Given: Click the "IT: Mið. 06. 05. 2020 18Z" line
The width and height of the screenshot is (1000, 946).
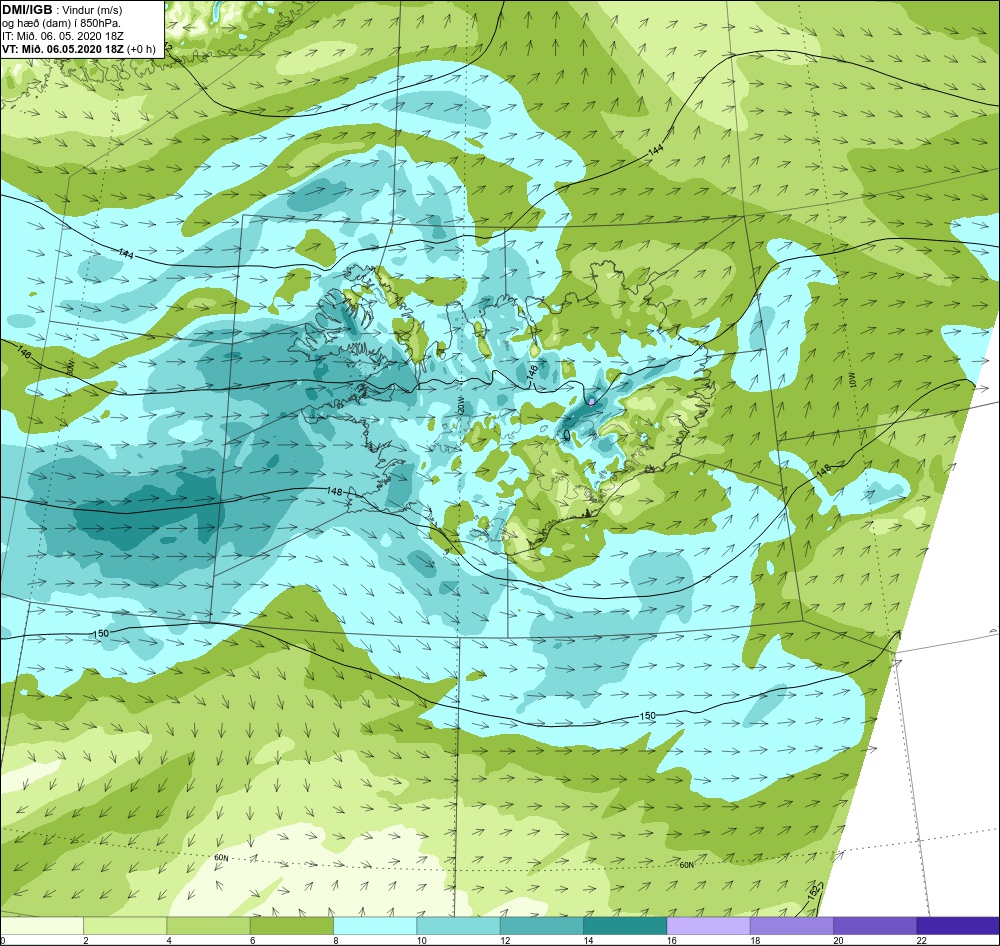Looking at the screenshot, I should tap(62, 36).
